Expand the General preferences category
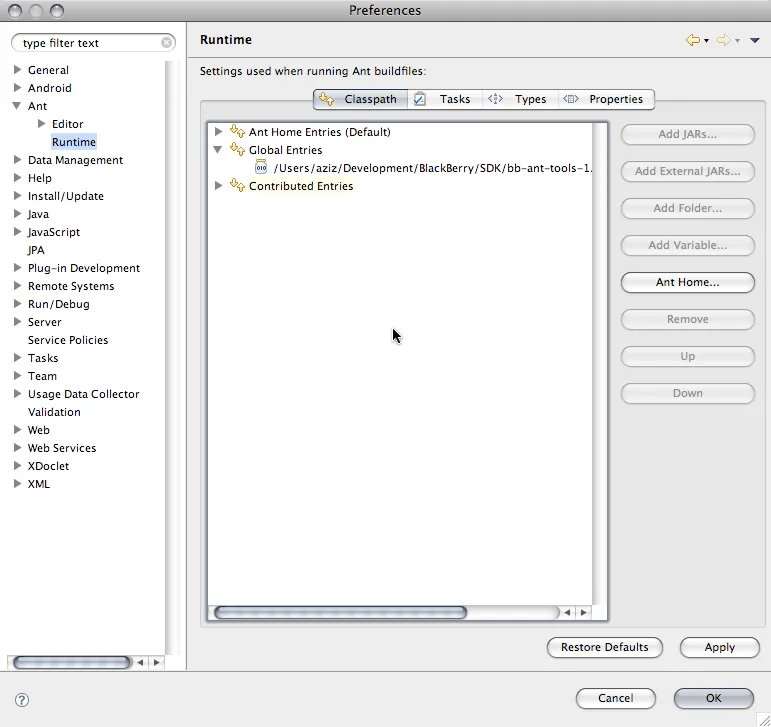This screenshot has height=727, width=771. (x=17, y=69)
